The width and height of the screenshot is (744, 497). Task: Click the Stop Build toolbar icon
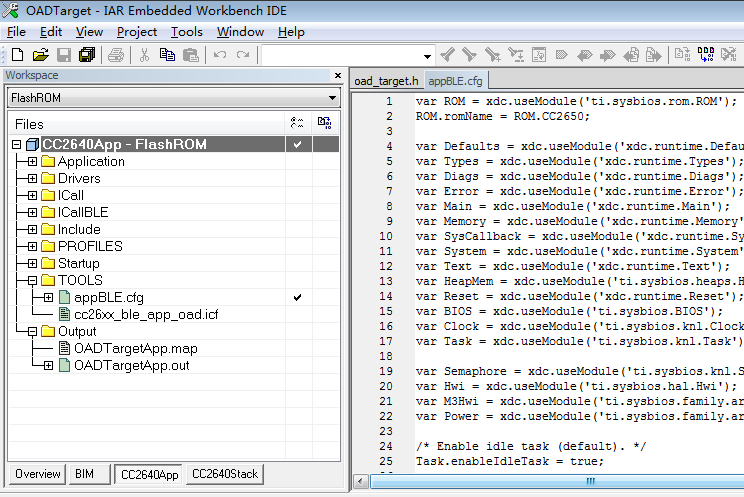(x=729, y=55)
